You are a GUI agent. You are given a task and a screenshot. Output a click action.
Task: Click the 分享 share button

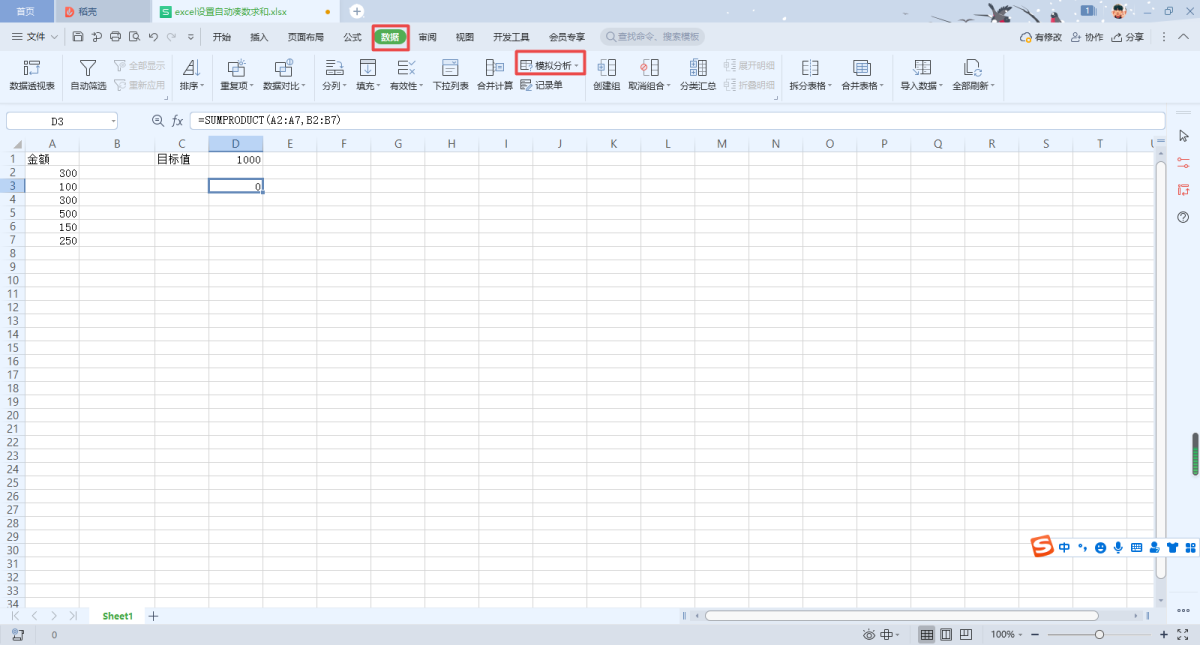1127,37
